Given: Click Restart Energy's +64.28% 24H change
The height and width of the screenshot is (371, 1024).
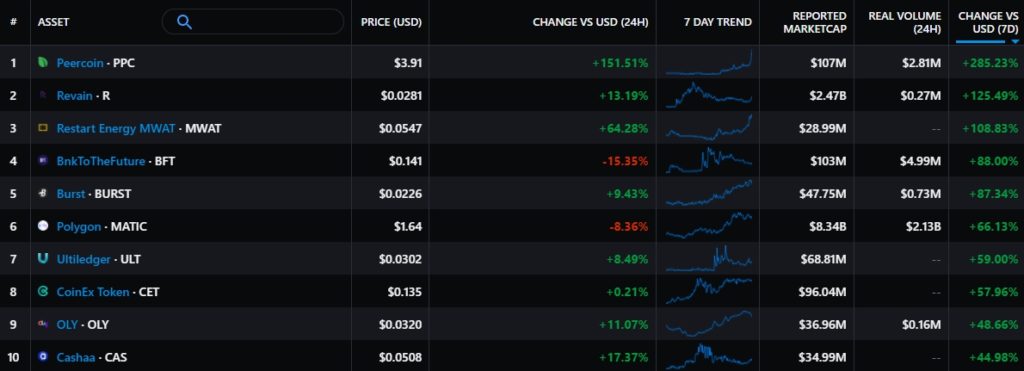Looking at the screenshot, I should [x=624, y=129].
